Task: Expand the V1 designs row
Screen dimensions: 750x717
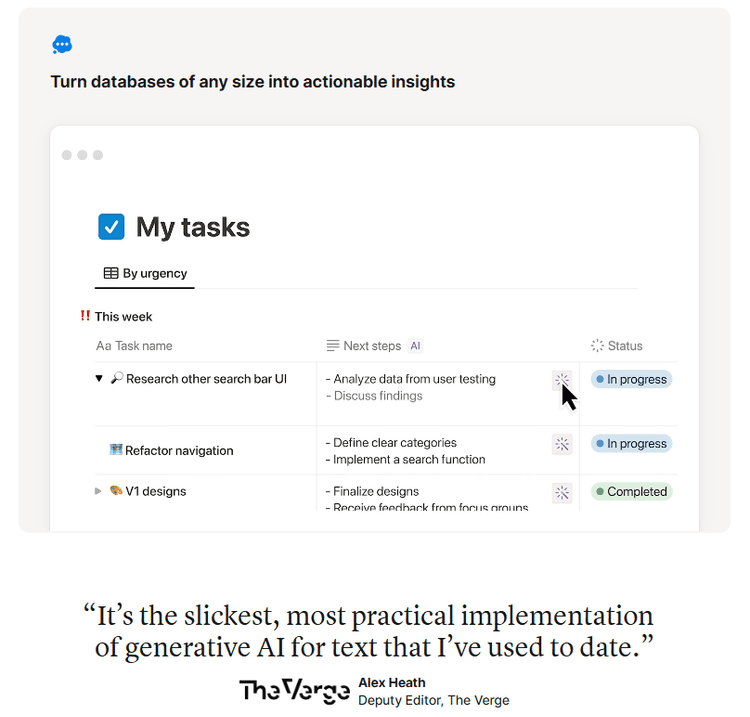Action: (x=98, y=491)
